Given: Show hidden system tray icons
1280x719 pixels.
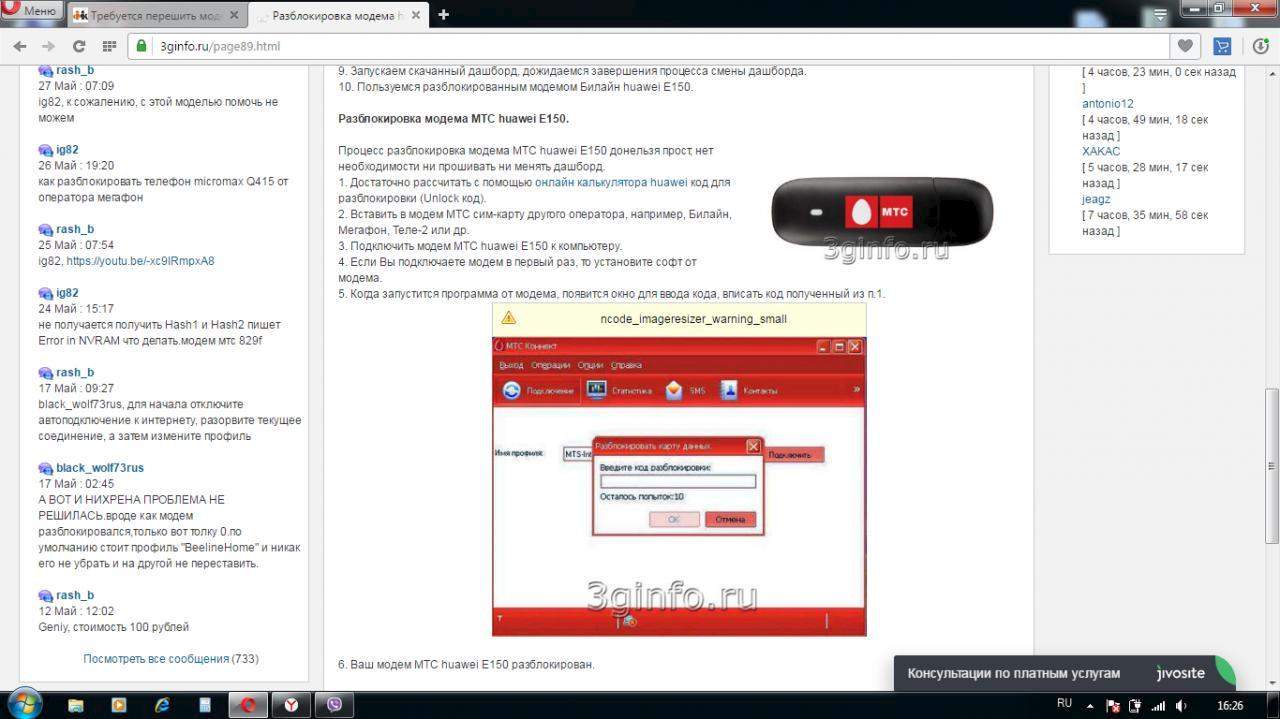Looking at the screenshot, I should coord(1090,705).
